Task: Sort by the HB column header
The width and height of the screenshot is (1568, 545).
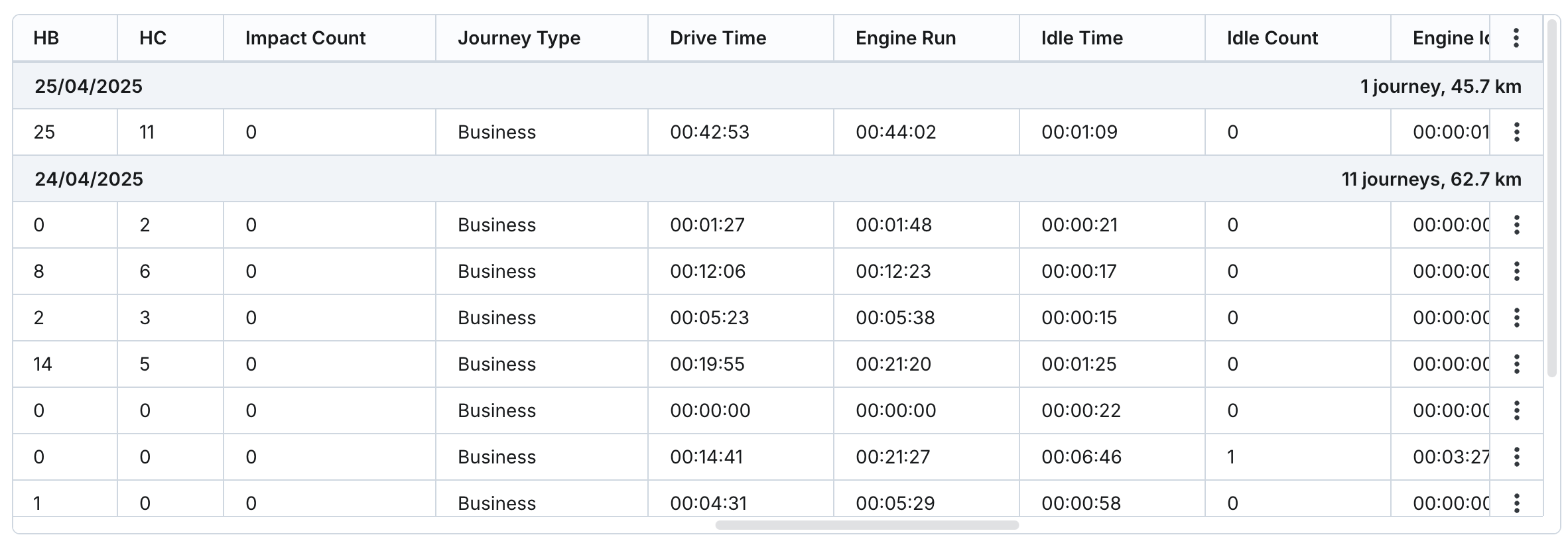Action: 46,38
